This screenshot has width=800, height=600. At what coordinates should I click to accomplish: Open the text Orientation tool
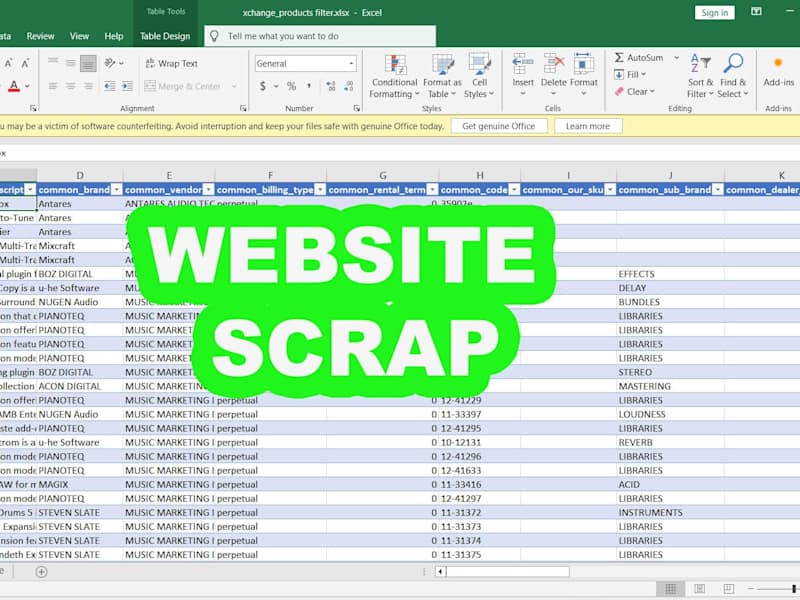(110, 63)
